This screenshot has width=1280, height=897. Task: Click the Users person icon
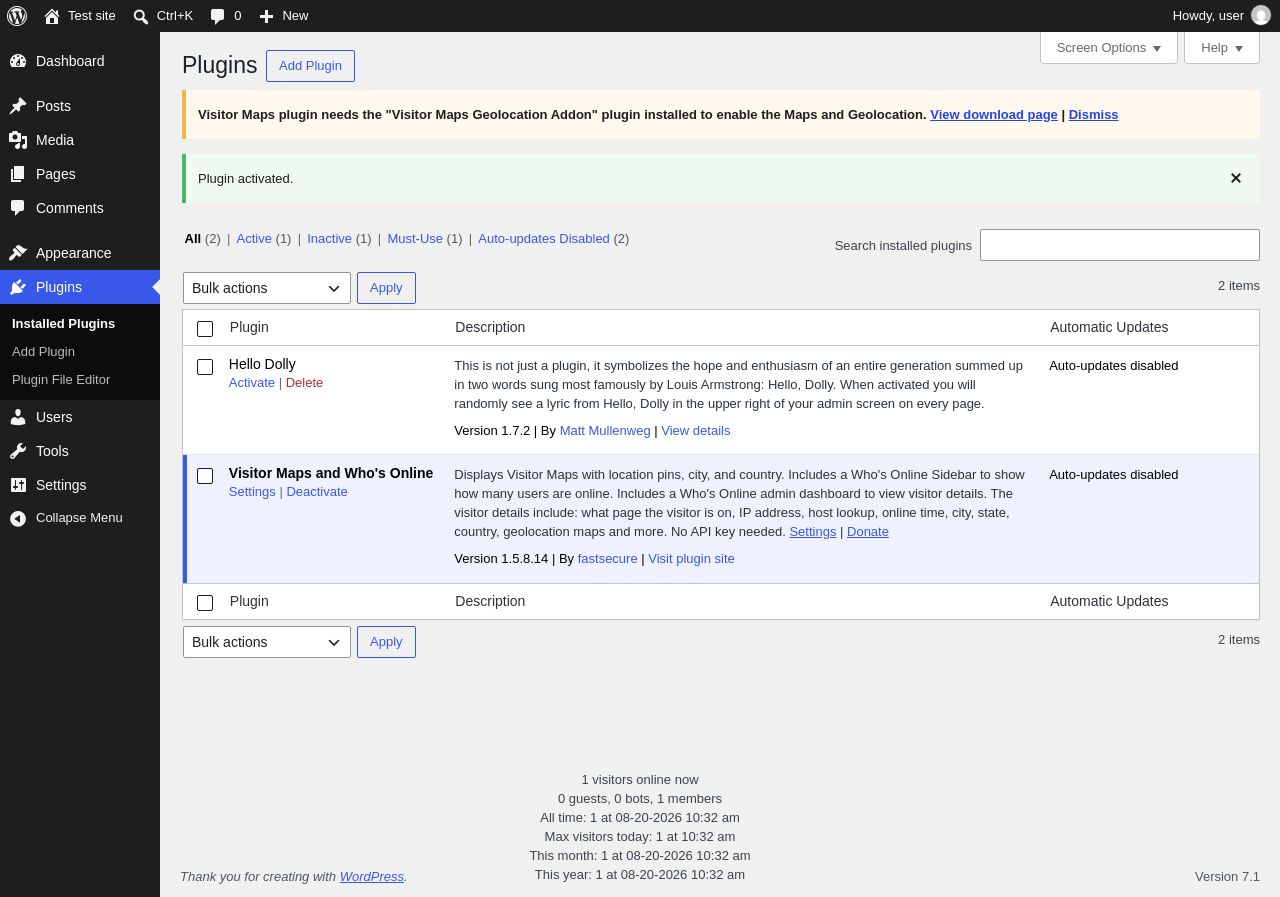18,417
